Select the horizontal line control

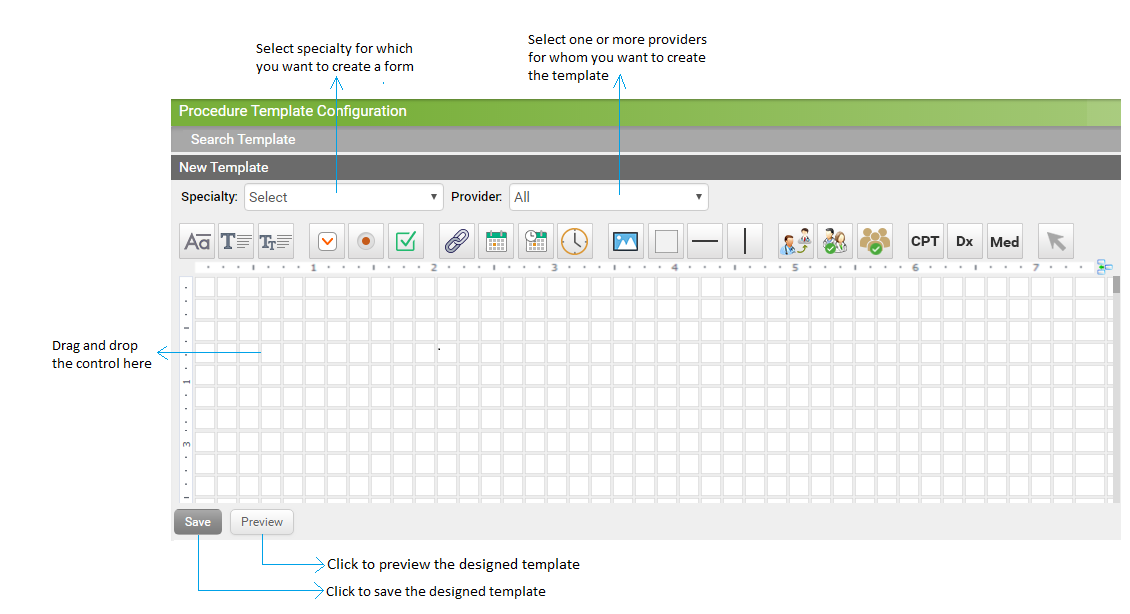(705, 241)
